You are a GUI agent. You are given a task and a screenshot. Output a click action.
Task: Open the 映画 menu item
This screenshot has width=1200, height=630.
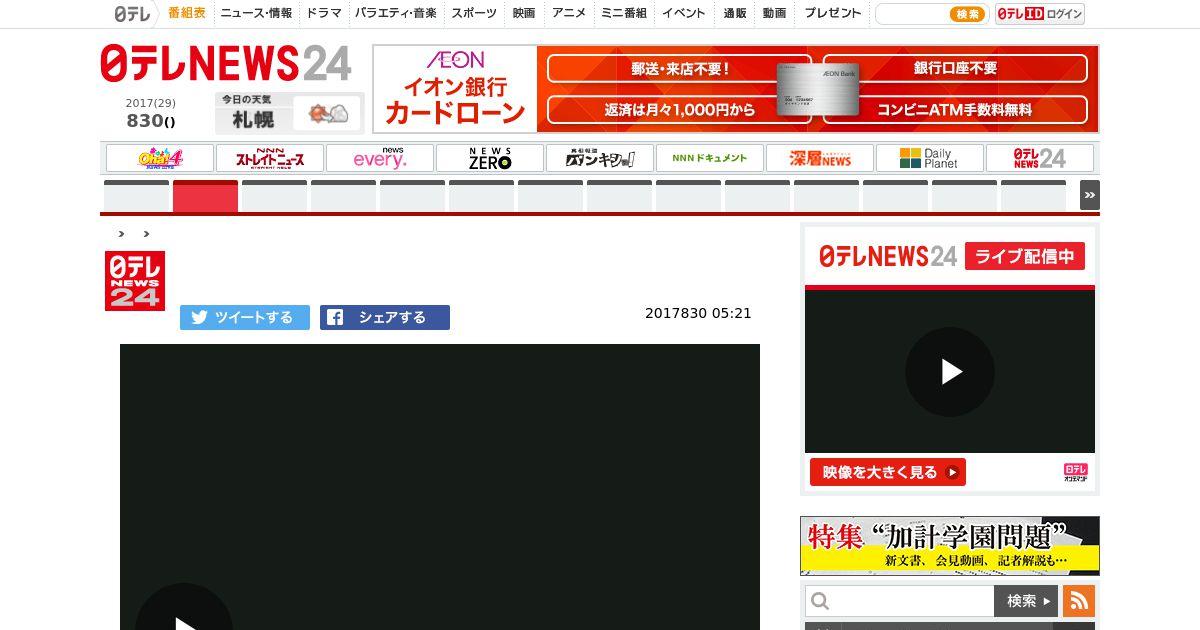(x=524, y=13)
